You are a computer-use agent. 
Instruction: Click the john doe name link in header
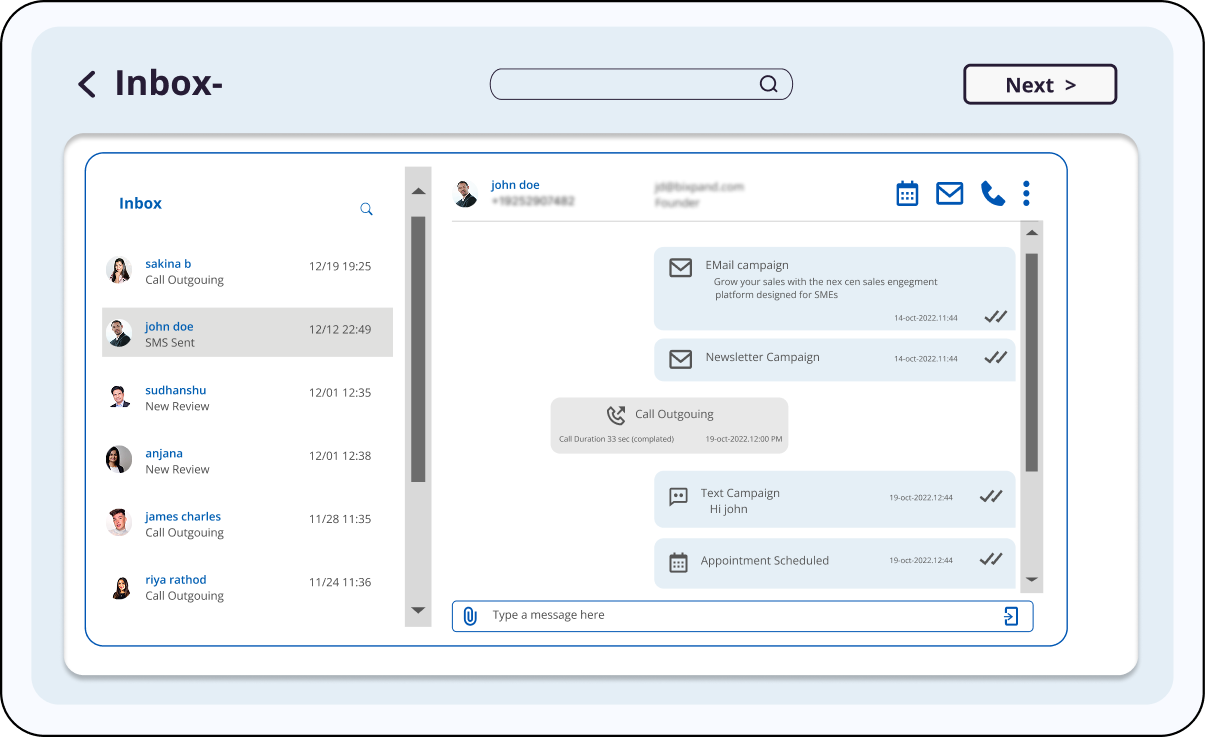point(515,185)
